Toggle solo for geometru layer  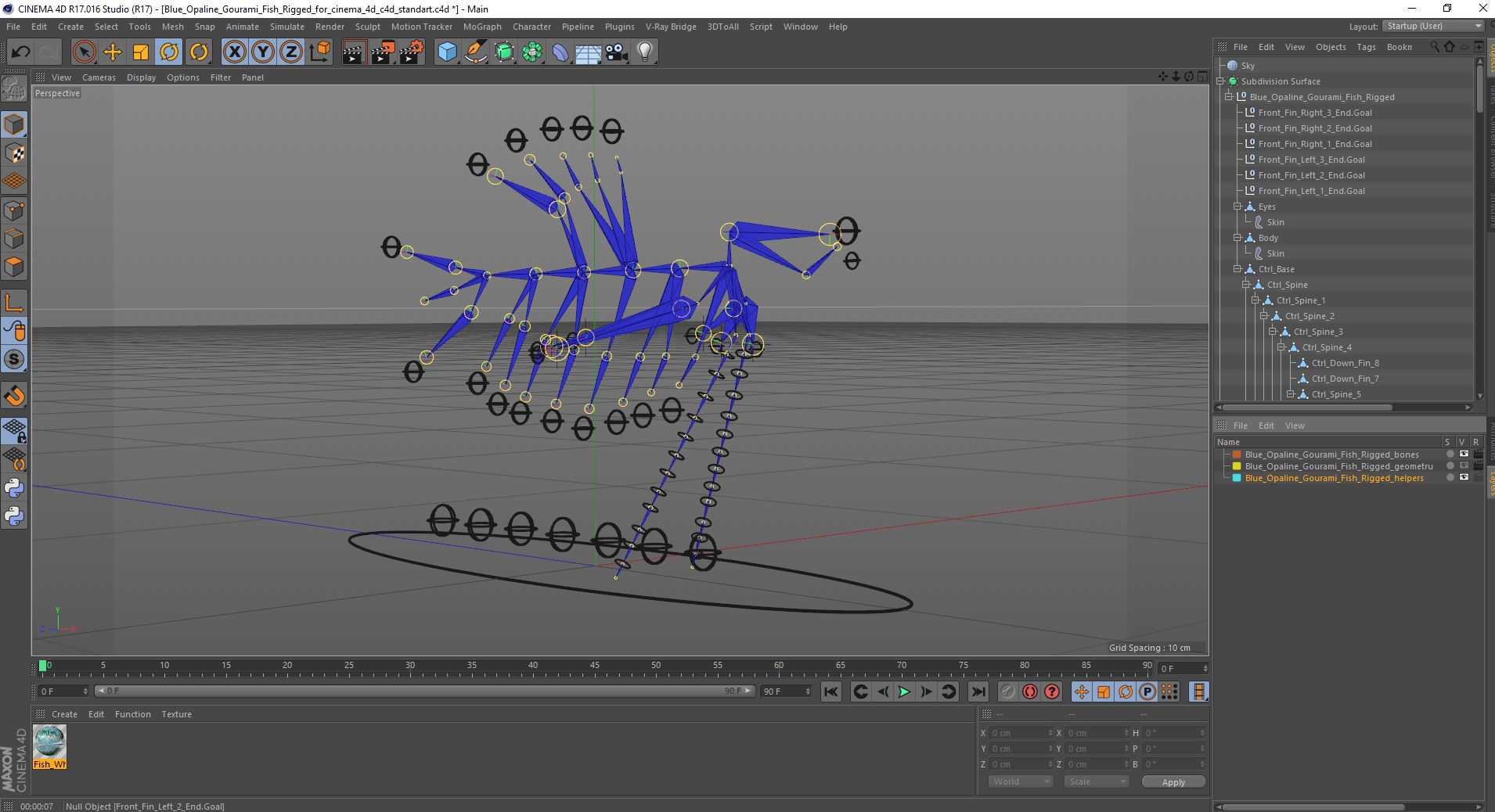(1450, 466)
